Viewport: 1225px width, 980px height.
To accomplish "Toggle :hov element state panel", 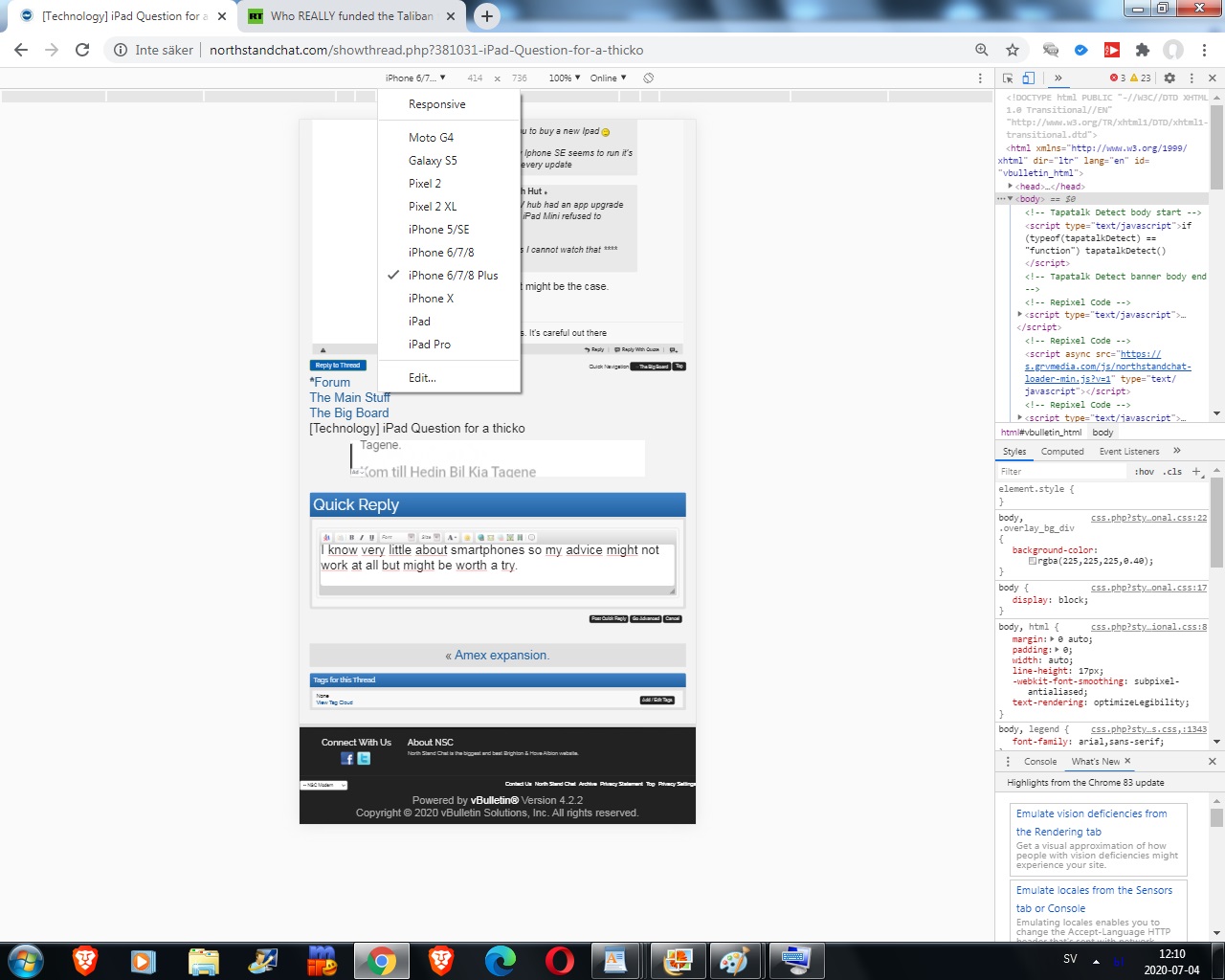I will point(1145,472).
